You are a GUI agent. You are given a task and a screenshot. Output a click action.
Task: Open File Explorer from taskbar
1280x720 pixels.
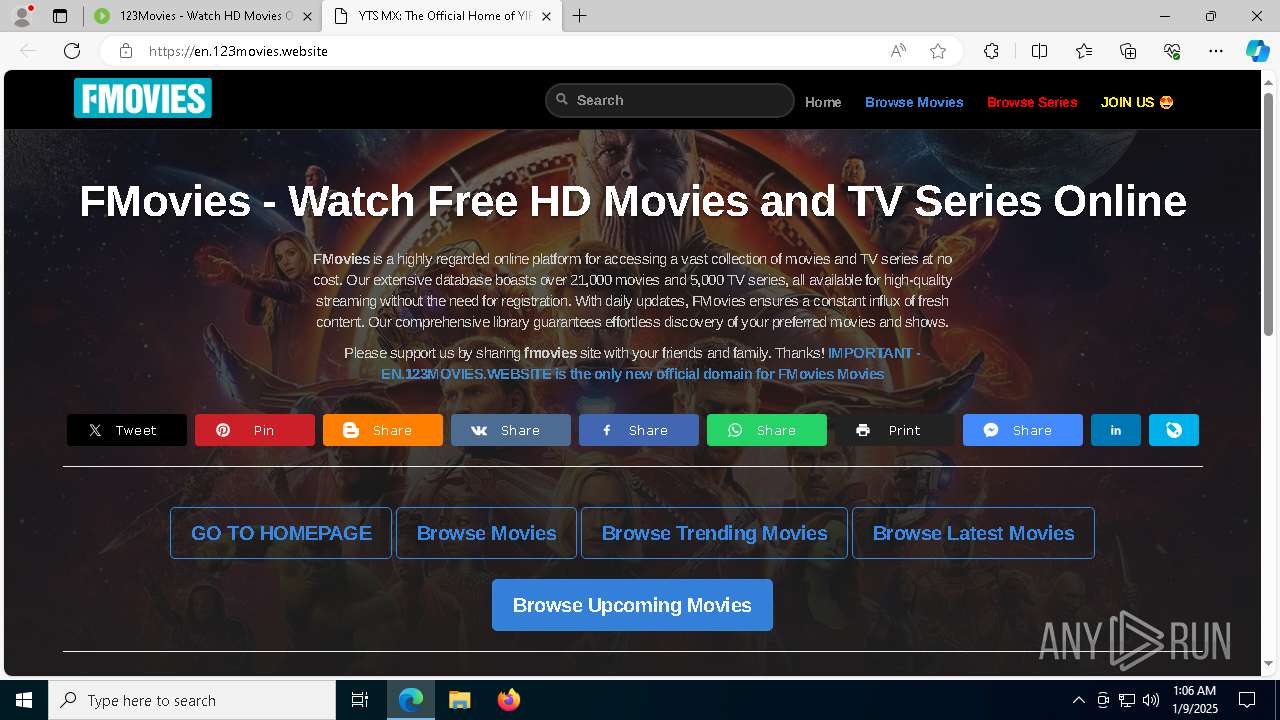pos(459,700)
